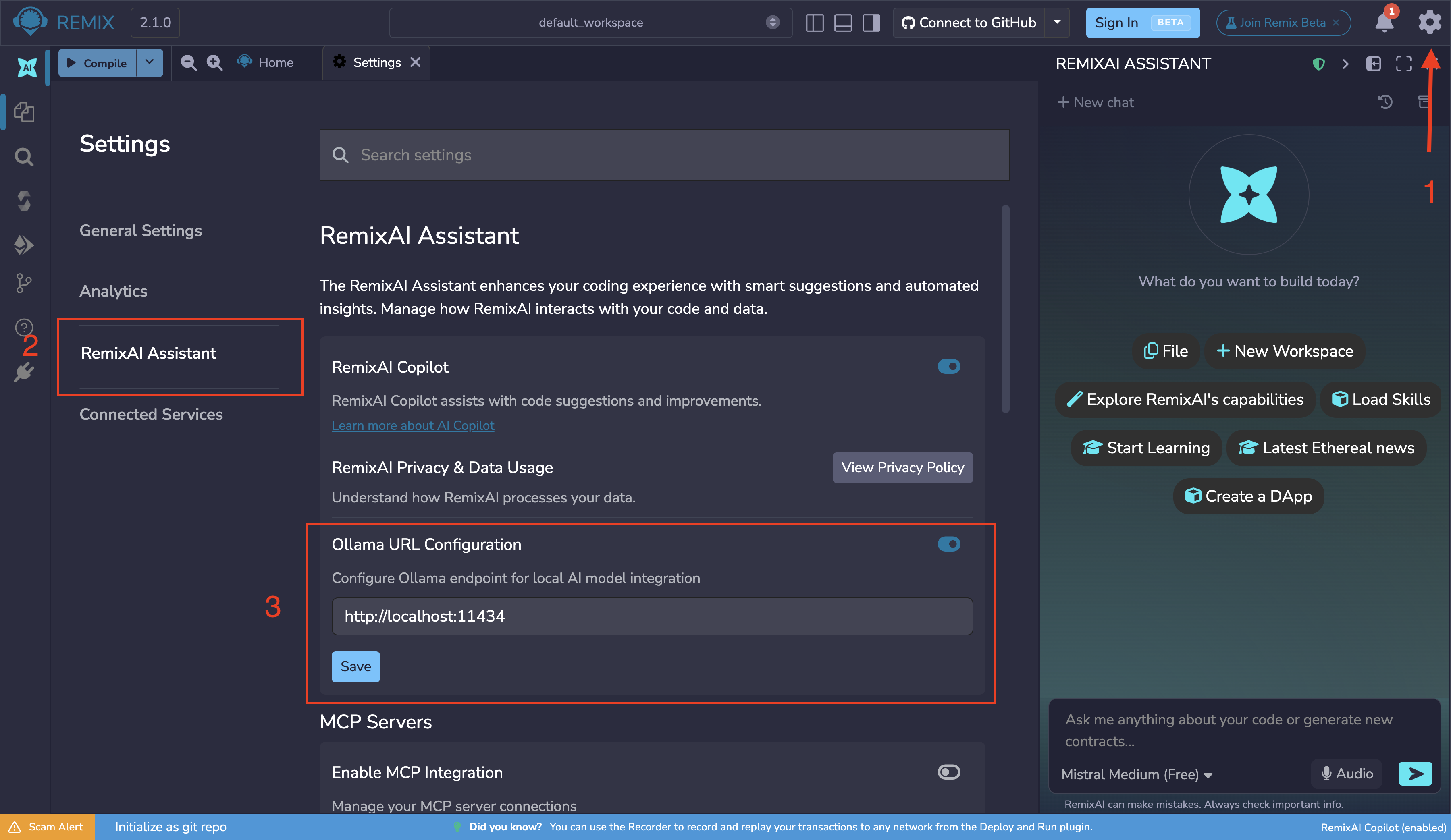Image resolution: width=1451 pixels, height=840 pixels.
Task: Open the notifications bell
Action: coord(1384,23)
